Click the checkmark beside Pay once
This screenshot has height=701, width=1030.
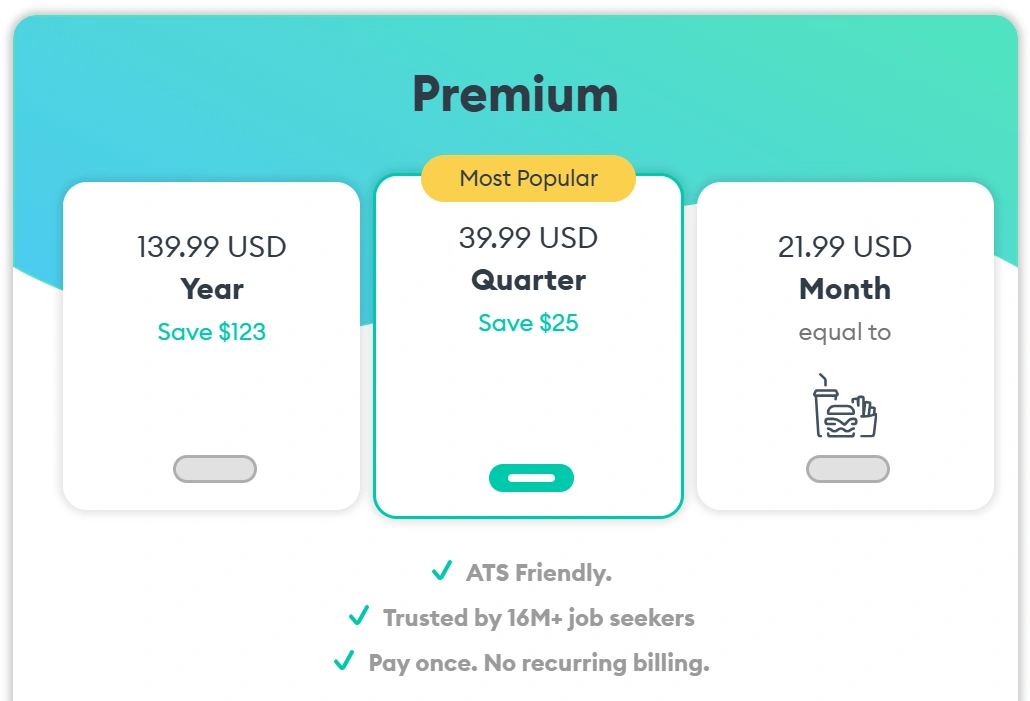point(344,661)
